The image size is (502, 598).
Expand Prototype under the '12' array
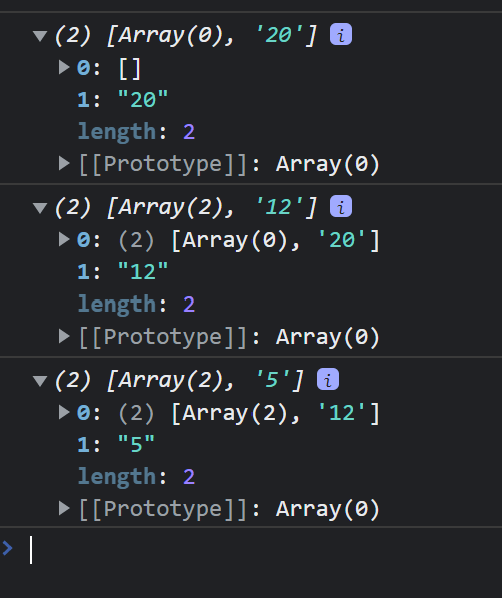[64, 336]
